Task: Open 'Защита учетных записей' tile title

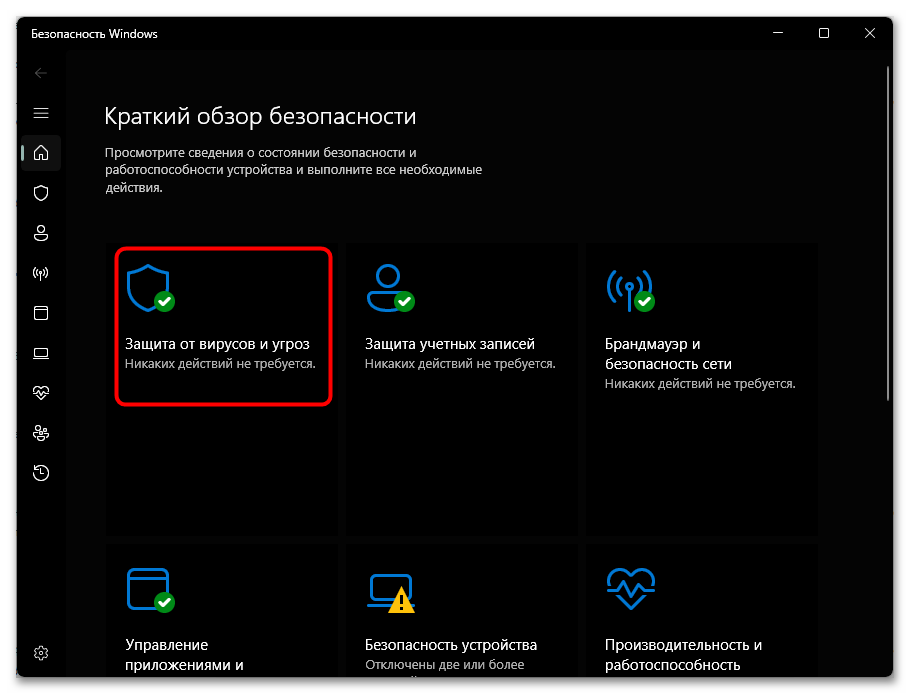Action: click(x=450, y=344)
